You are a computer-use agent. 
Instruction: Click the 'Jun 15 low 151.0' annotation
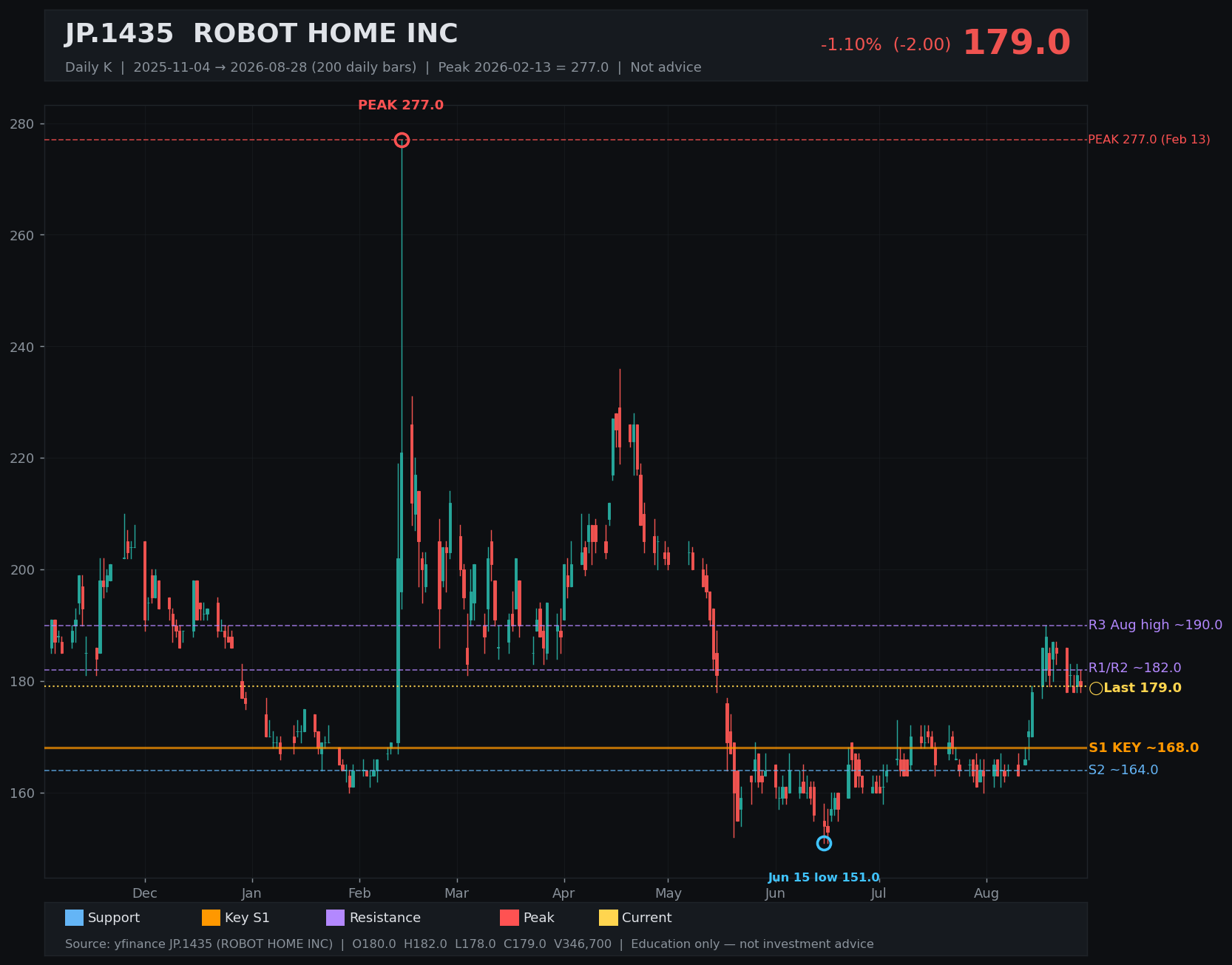click(x=824, y=878)
